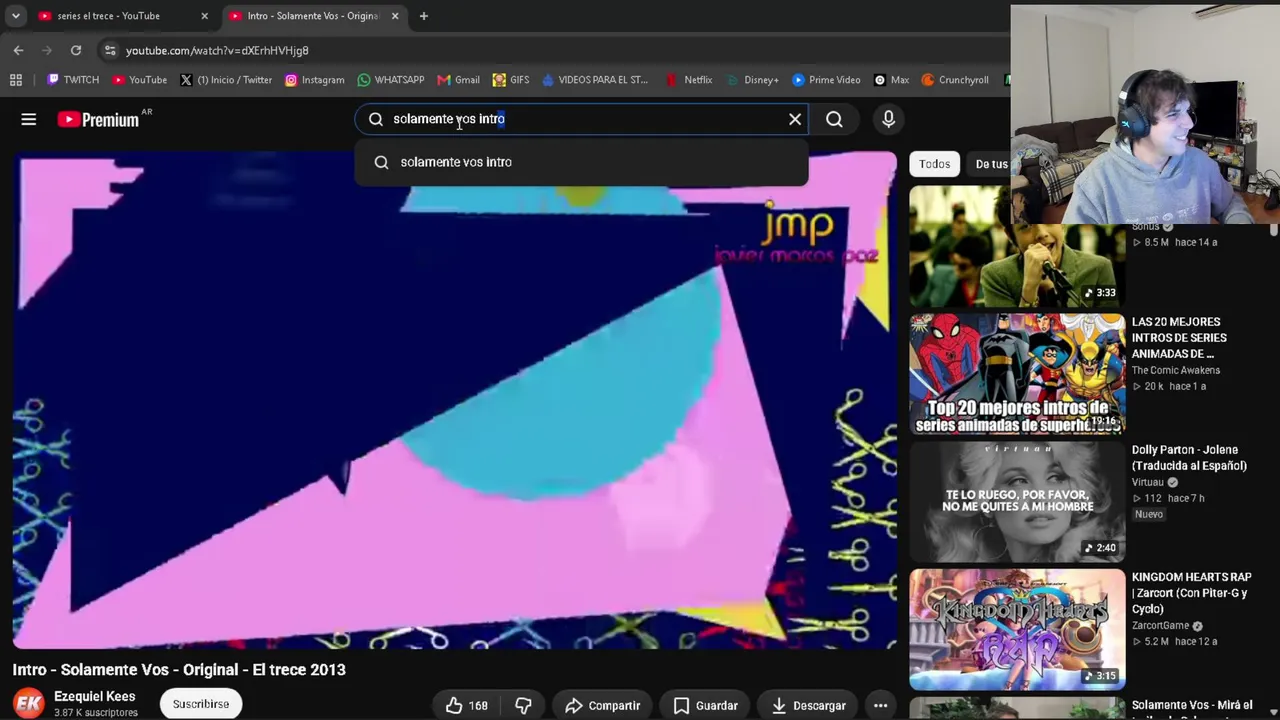This screenshot has height=720, width=1280.
Task: Open the Instagram bookmark
Action: click(314, 80)
